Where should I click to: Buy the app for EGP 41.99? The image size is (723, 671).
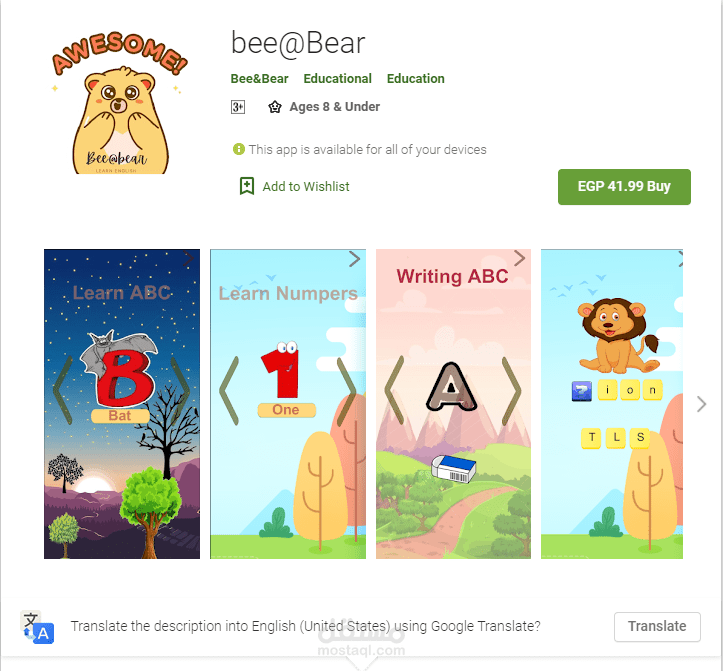624,187
